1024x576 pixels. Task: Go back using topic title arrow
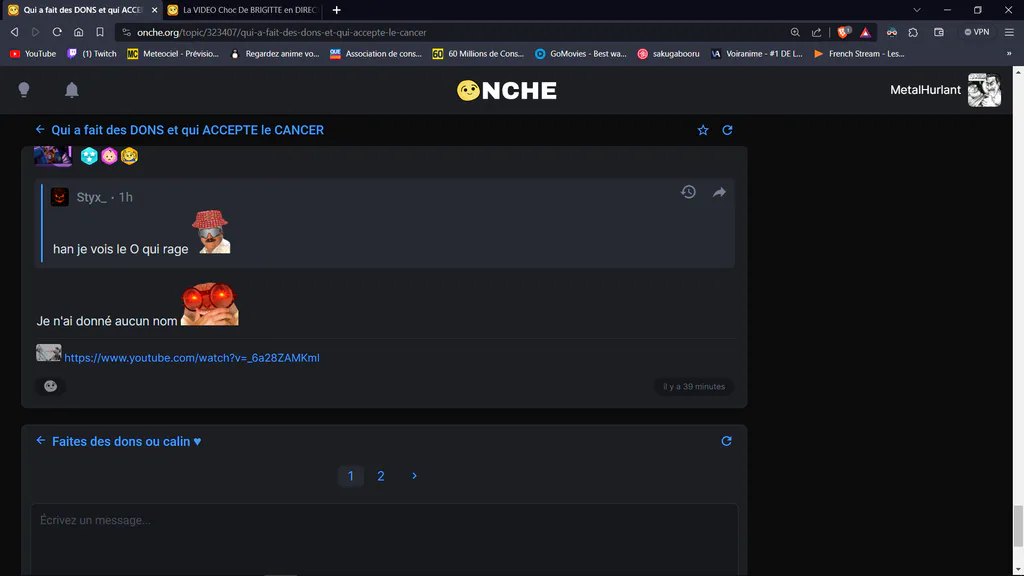[40, 129]
